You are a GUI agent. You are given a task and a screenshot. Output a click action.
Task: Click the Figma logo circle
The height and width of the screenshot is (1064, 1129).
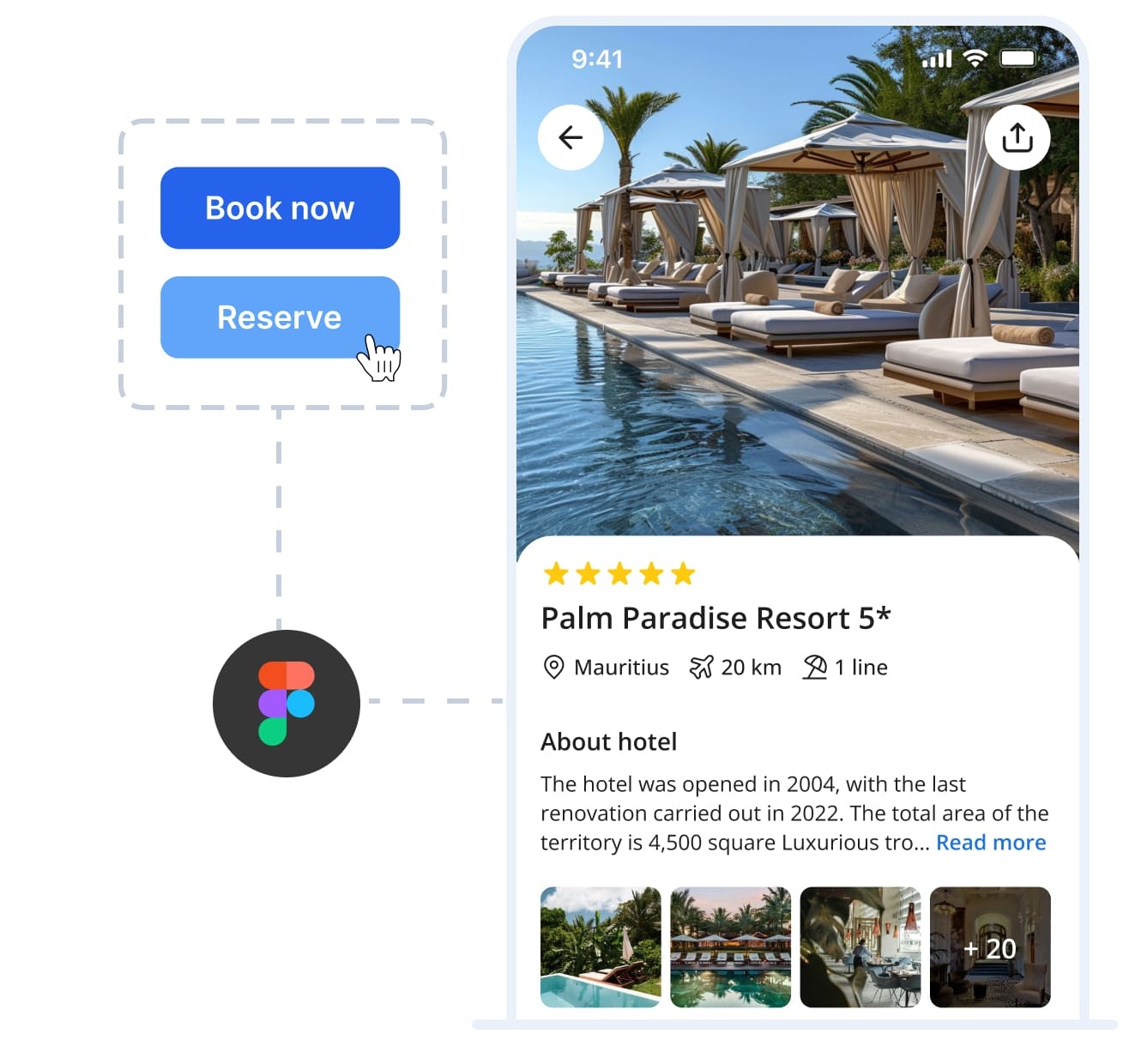click(287, 704)
